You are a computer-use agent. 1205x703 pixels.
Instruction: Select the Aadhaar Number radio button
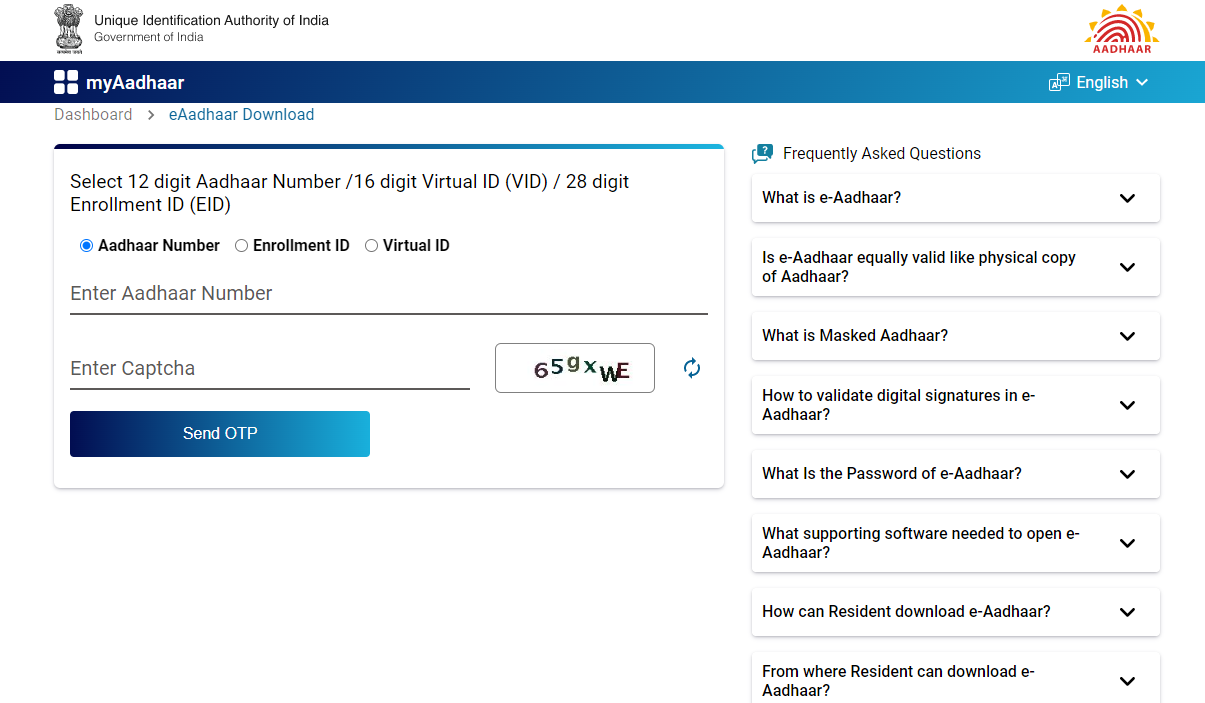86,246
